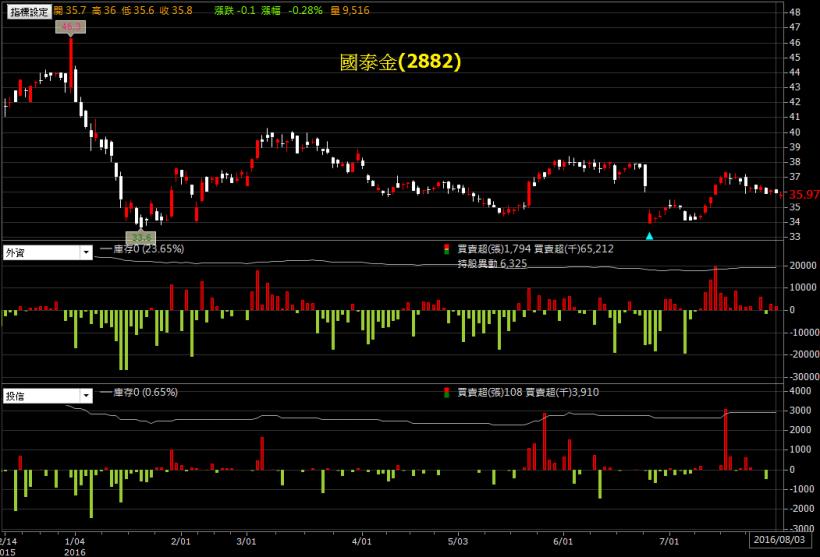
Task: Click the 買賣超(張)108 value in 投信 panel
Action: 490,392
